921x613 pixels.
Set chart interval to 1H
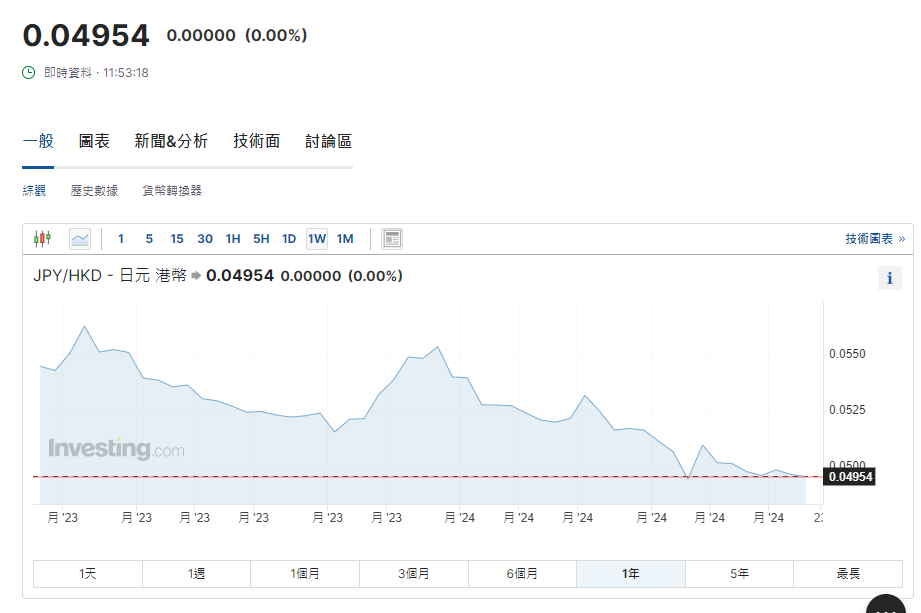(233, 238)
